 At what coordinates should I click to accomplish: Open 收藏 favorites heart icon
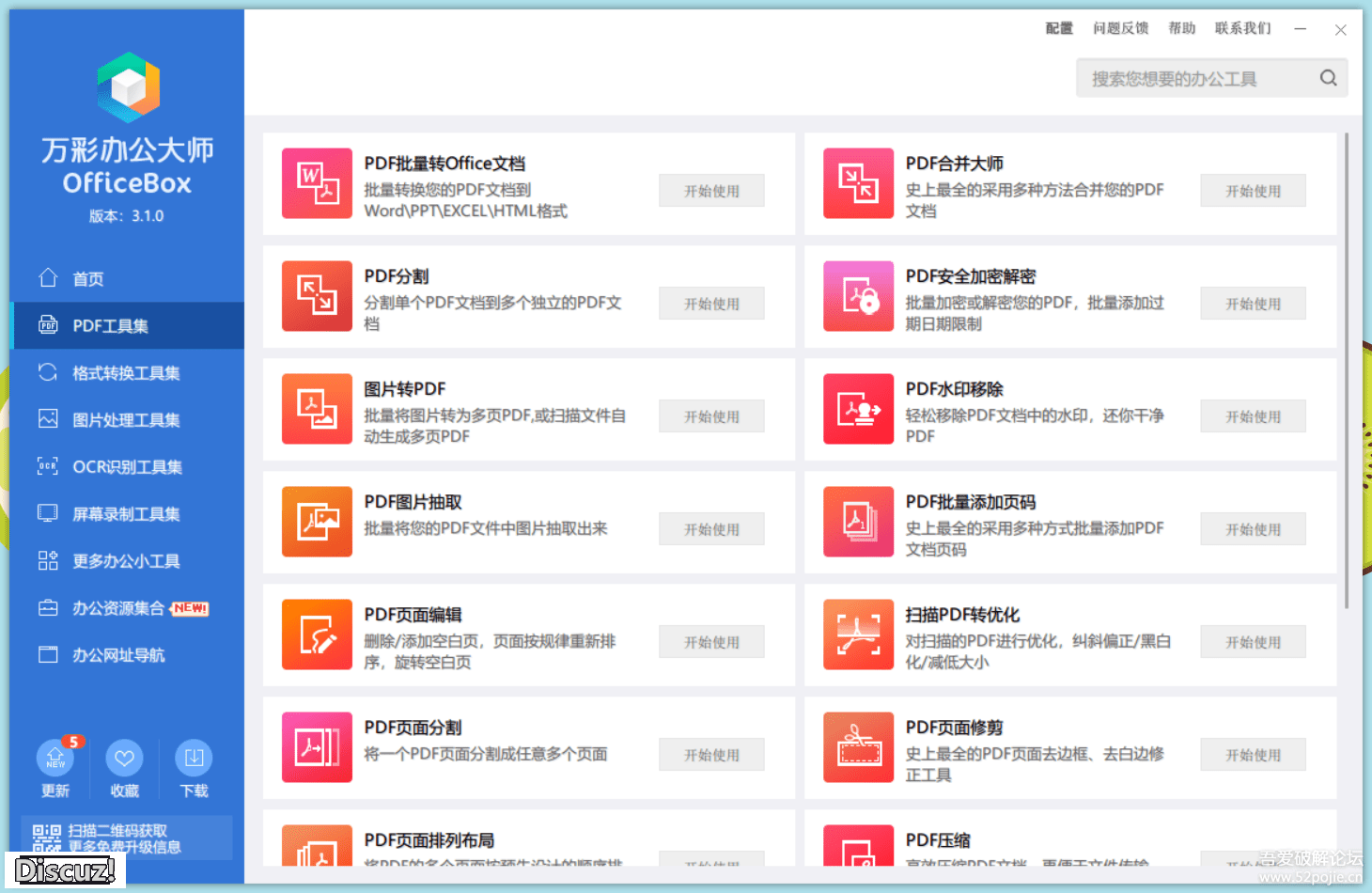coord(124,758)
